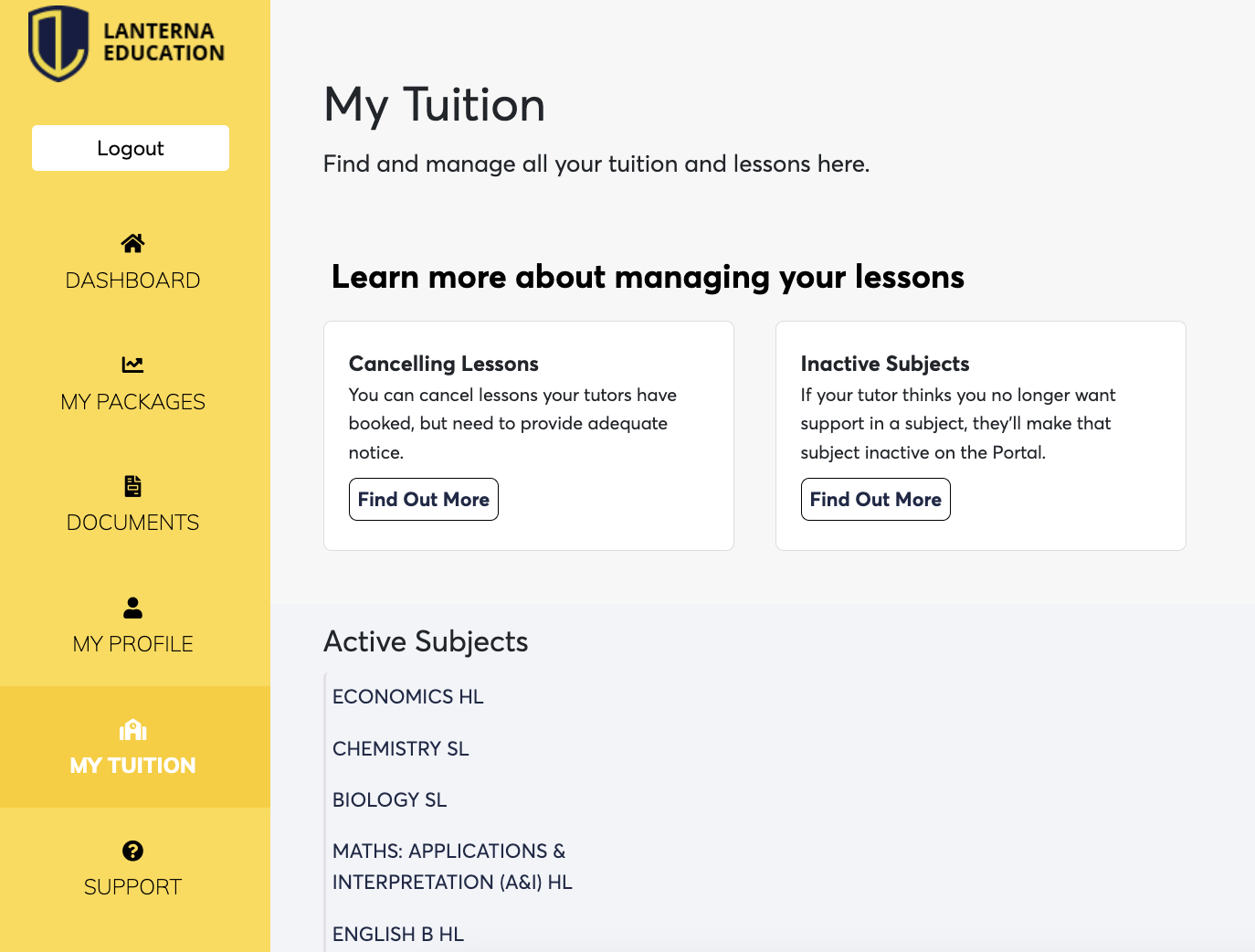Log out using the Logout button
Viewport: 1255px width, 952px height.
pos(131,148)
